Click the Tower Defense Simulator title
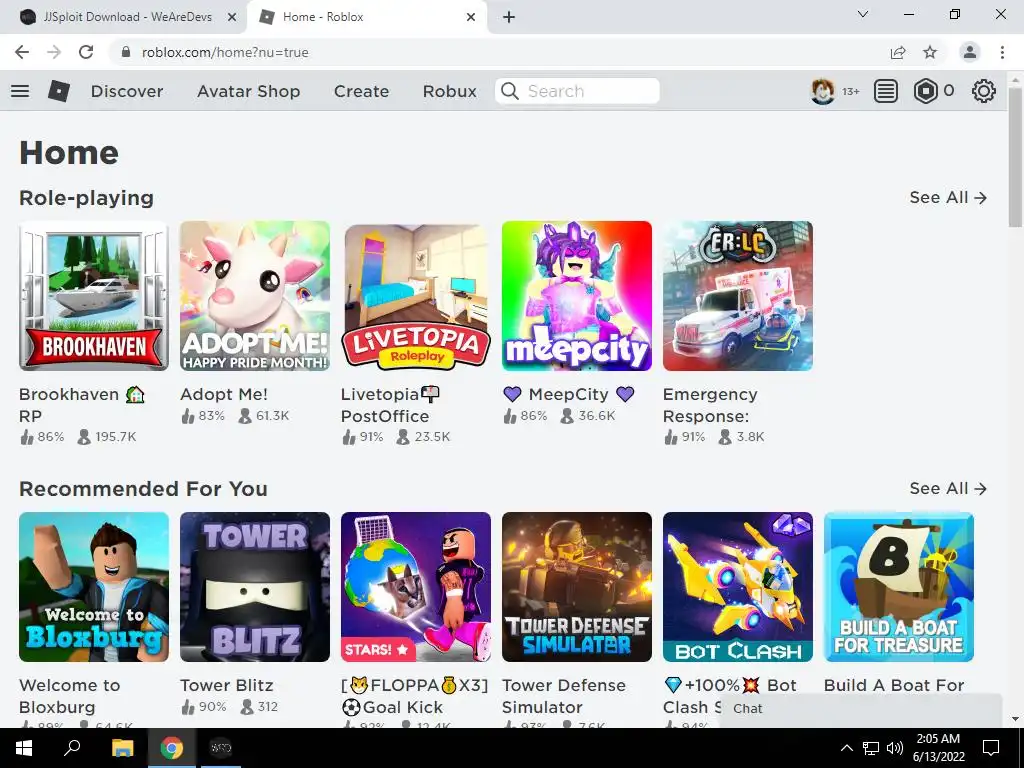The image size is (1024, 768). pos(564,696)
